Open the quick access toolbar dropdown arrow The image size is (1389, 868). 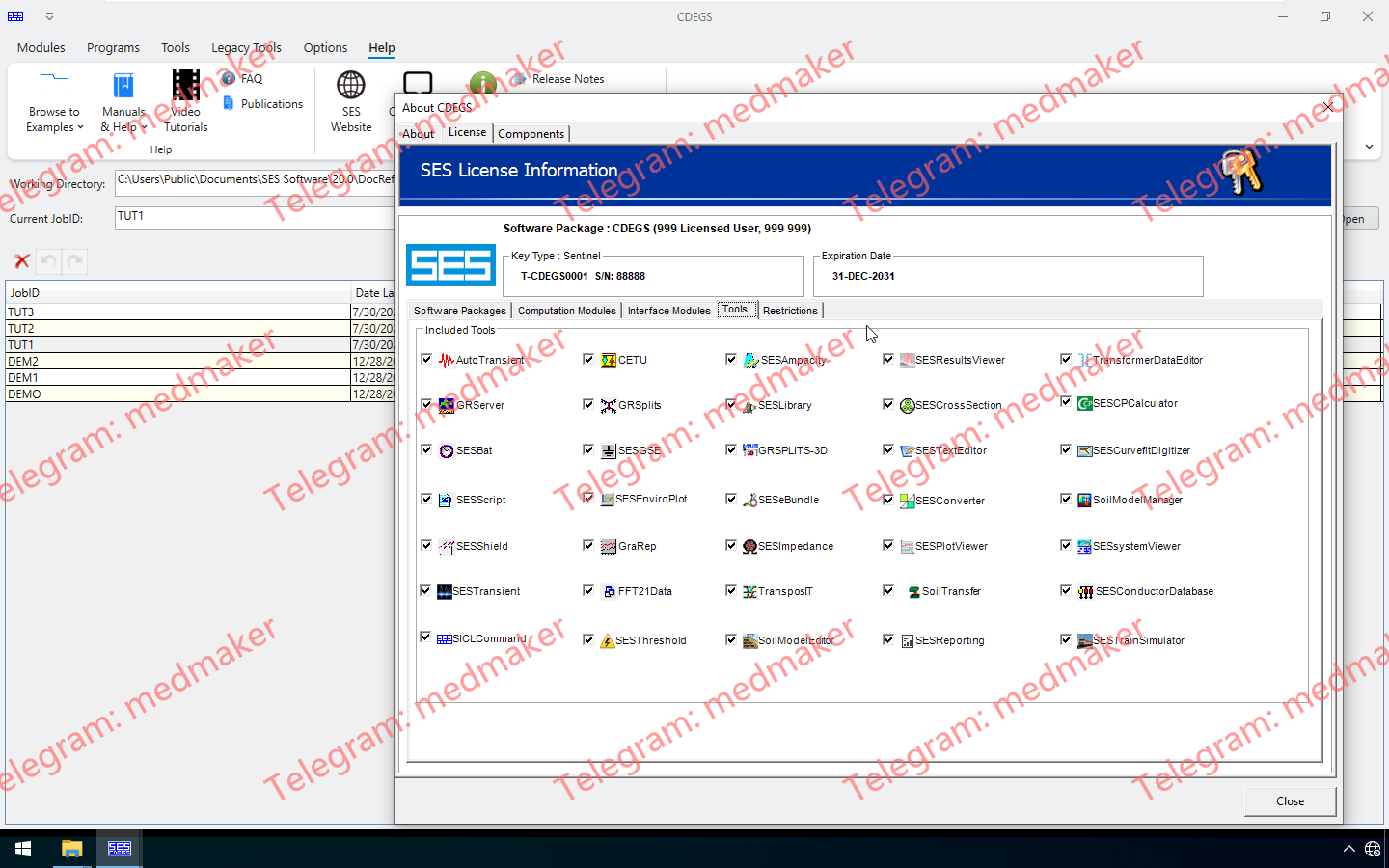coord(49,16)
